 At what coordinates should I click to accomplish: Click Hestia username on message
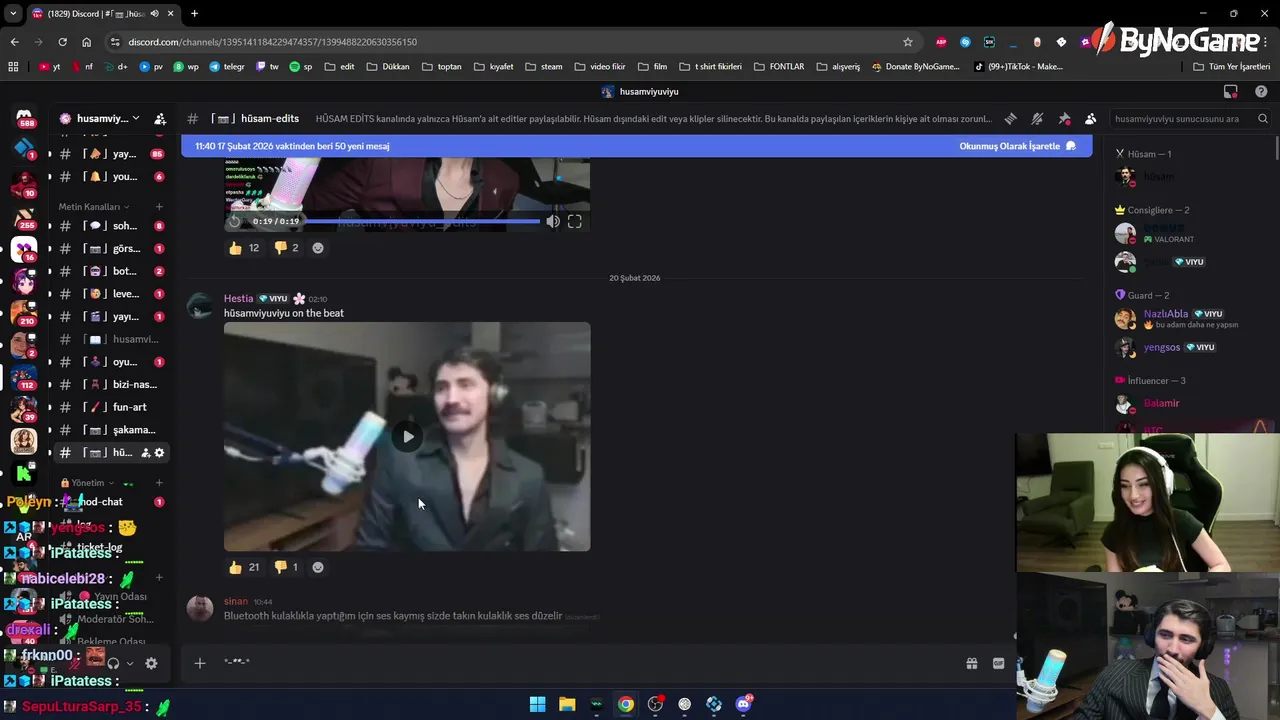click(238, 298)
